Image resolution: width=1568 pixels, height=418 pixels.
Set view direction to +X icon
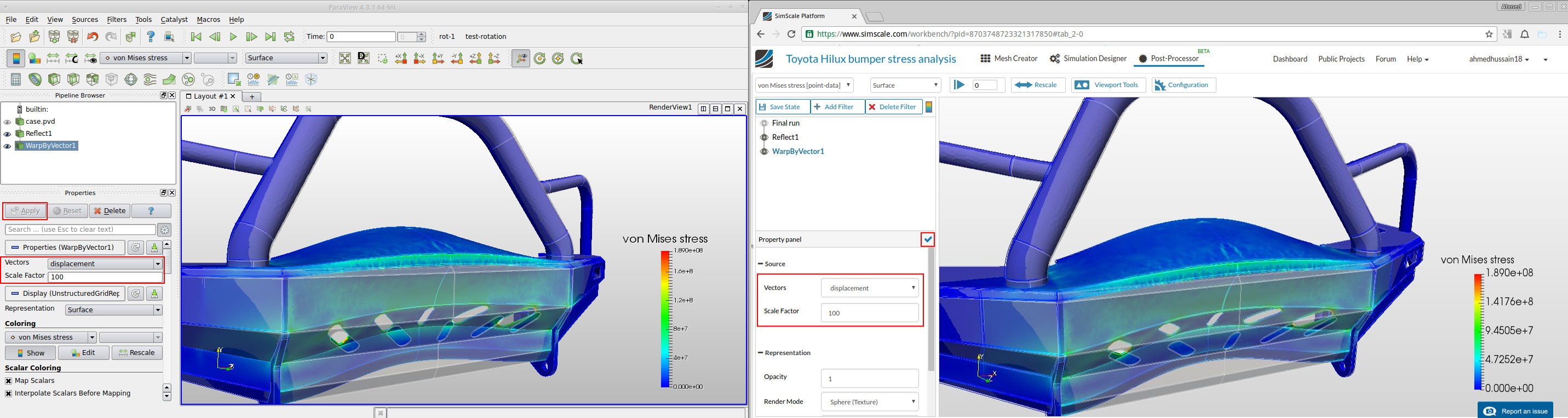(401, 59)
